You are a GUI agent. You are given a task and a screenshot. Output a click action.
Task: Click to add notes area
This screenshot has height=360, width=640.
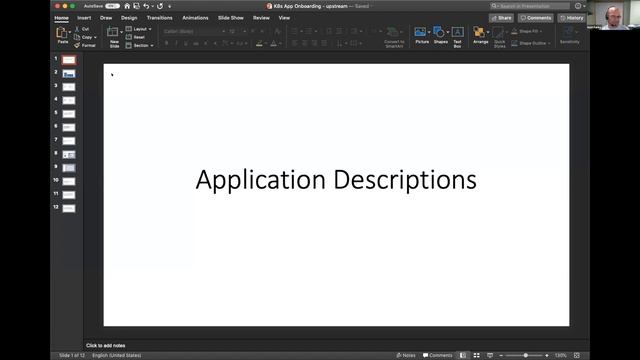(x=105, y=345)
